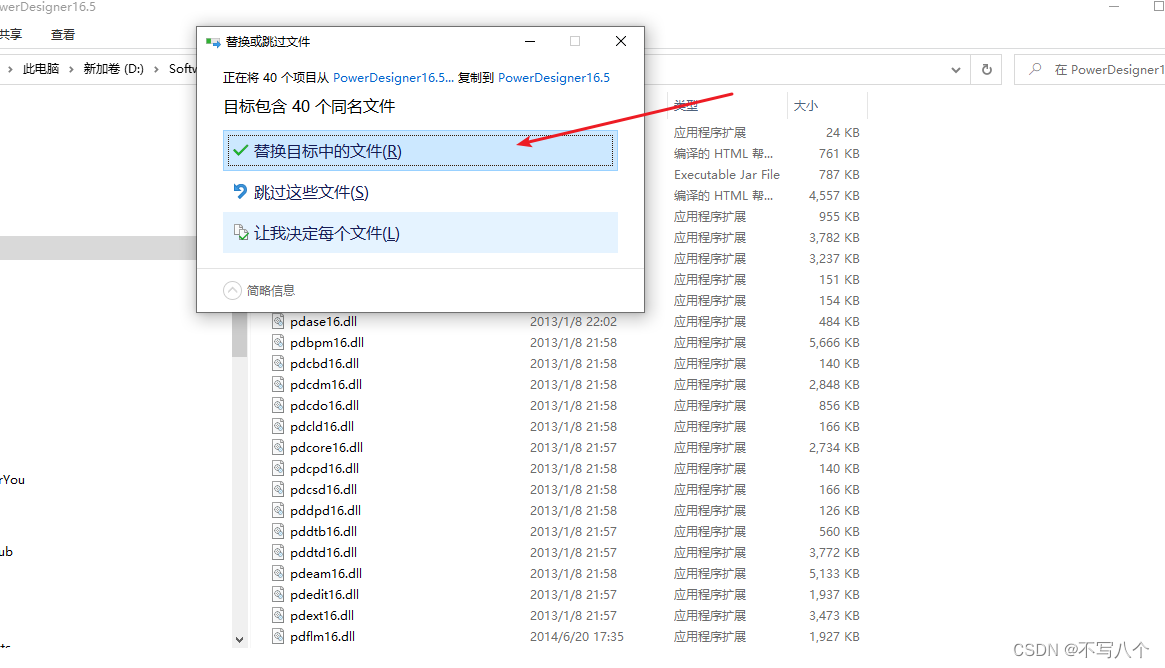Viewport: 1165px width, 668px height.
Task: Click the file list vertical scrollbar thumb
Action: coord(239,334)
